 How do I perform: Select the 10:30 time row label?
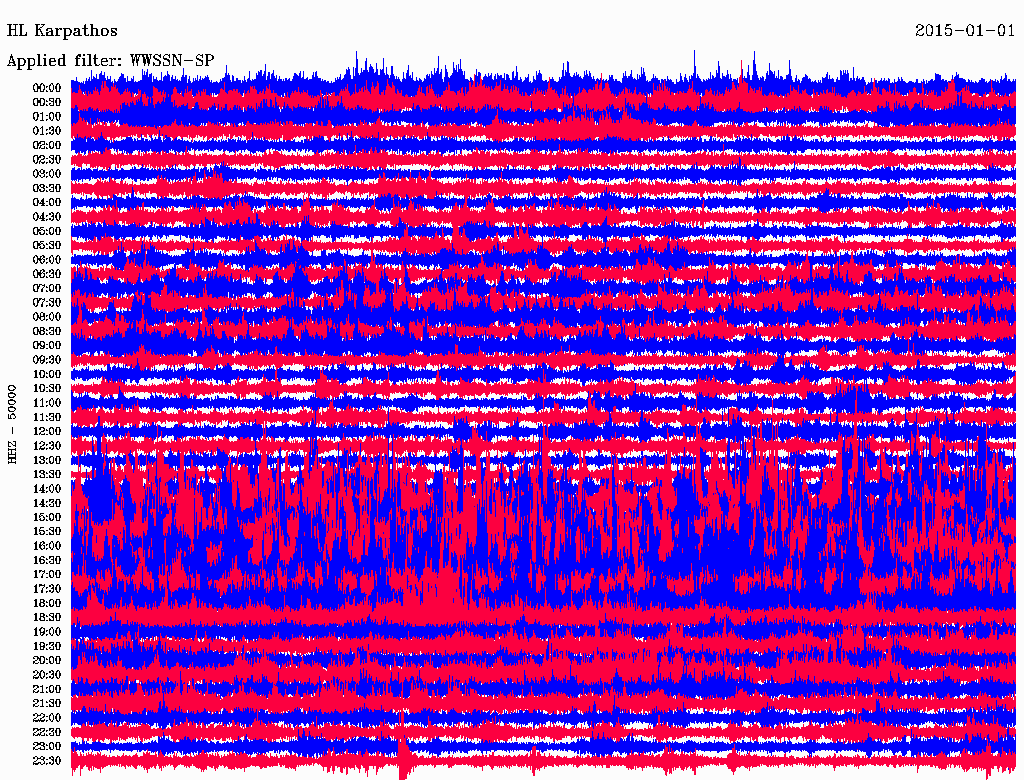click(47, 389)
